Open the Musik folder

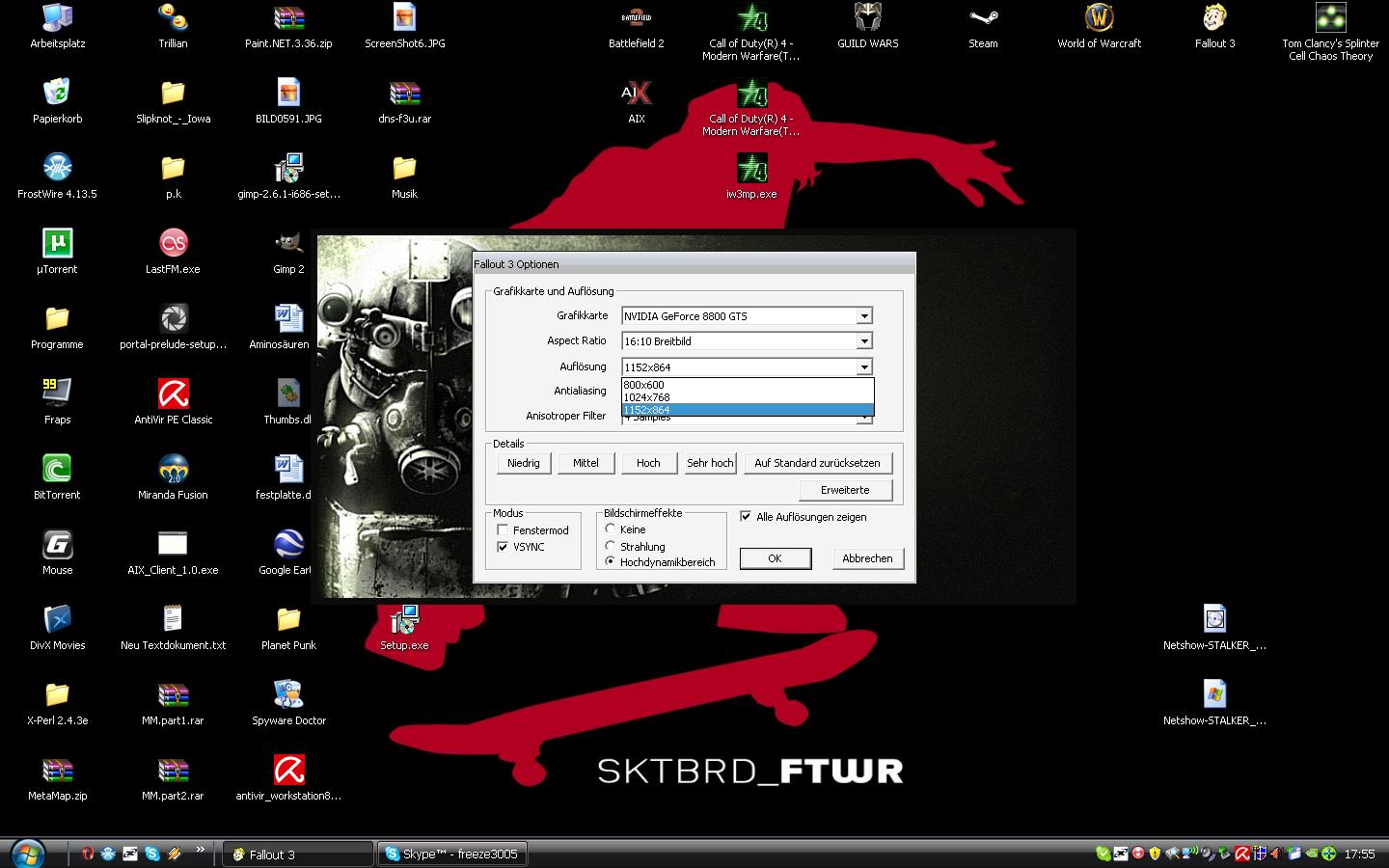(404, 176)
